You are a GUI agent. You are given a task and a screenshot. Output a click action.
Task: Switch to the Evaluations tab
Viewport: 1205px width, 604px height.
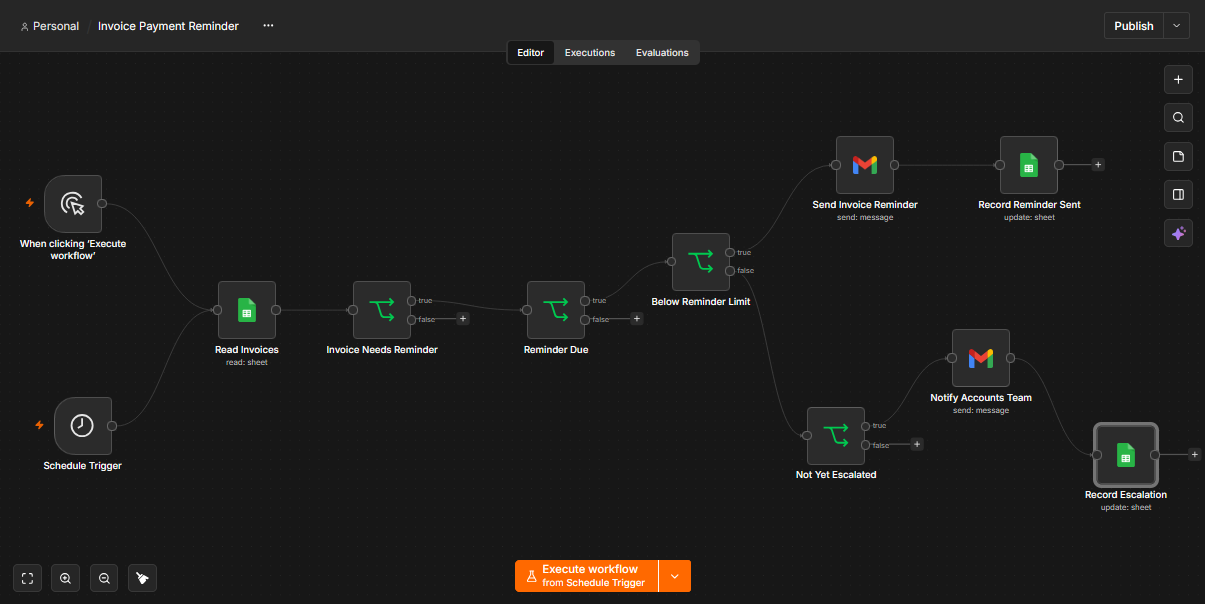coord(662,52)
